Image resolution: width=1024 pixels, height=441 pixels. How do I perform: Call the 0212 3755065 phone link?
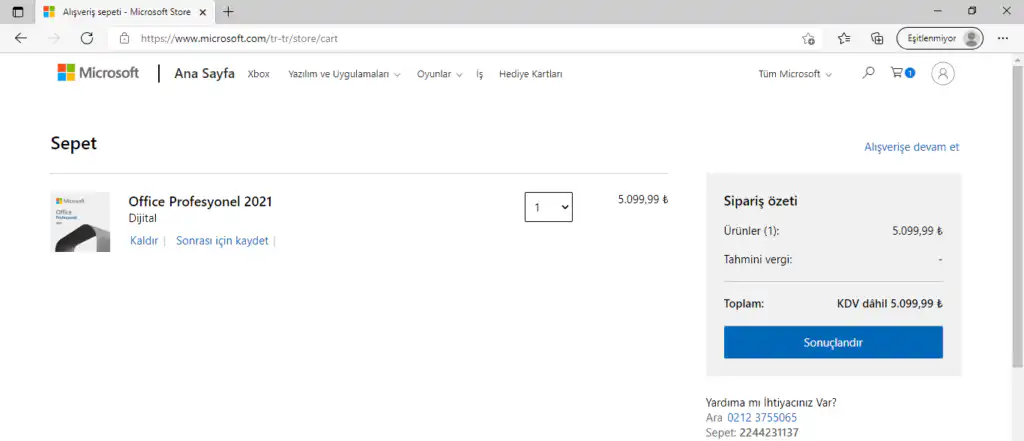[x=761, y=417]
